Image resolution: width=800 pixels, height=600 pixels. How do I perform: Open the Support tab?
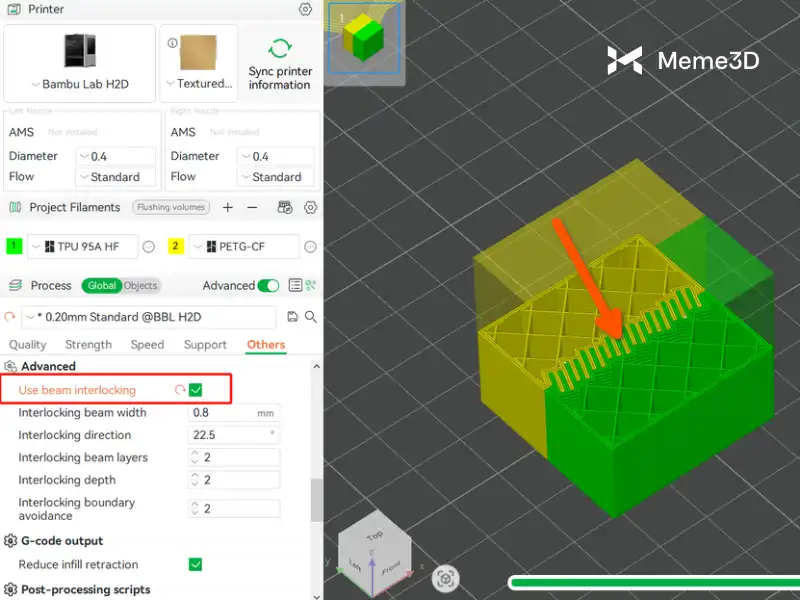tap(205, 345)
